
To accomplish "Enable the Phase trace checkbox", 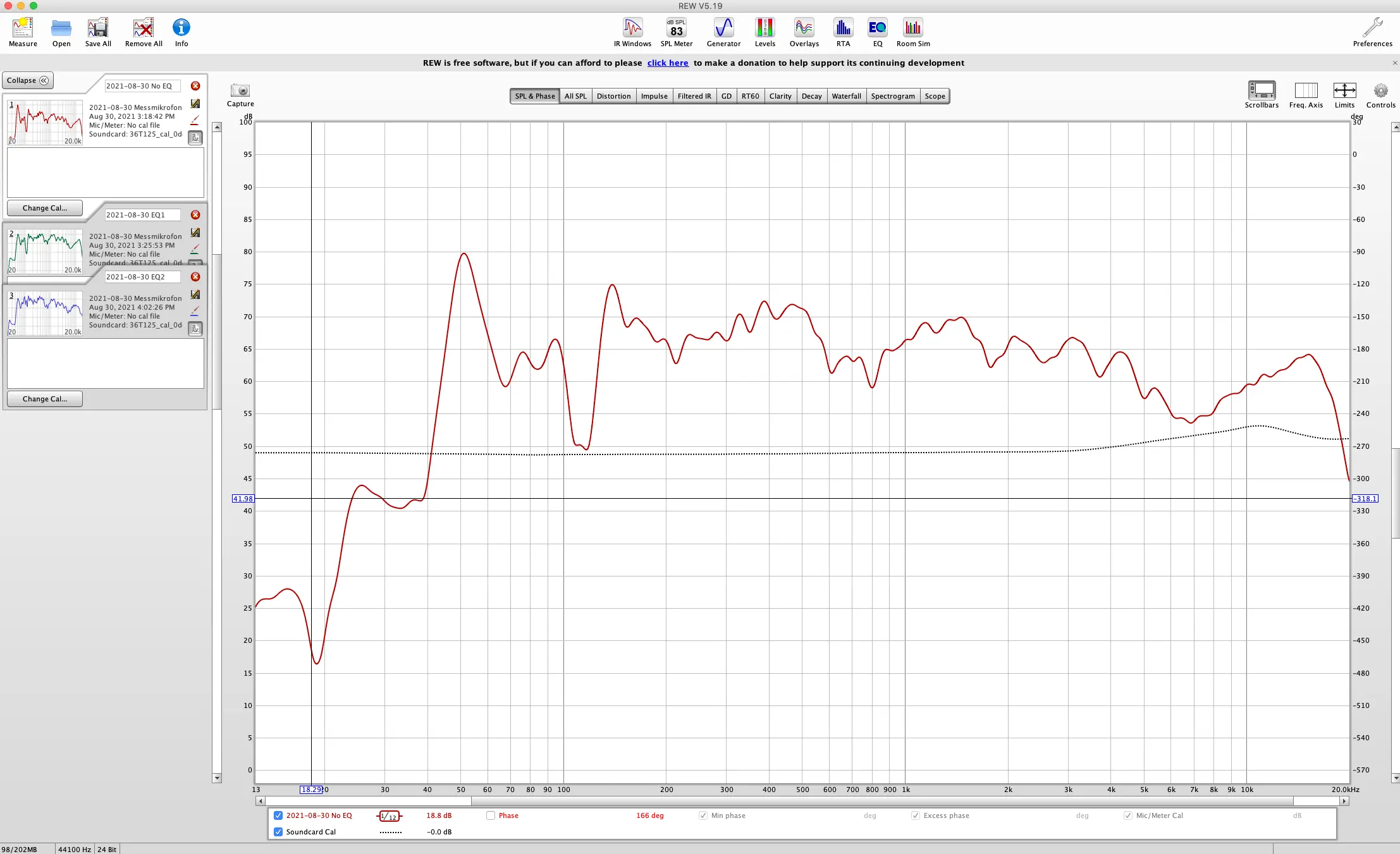I will 491,815.
